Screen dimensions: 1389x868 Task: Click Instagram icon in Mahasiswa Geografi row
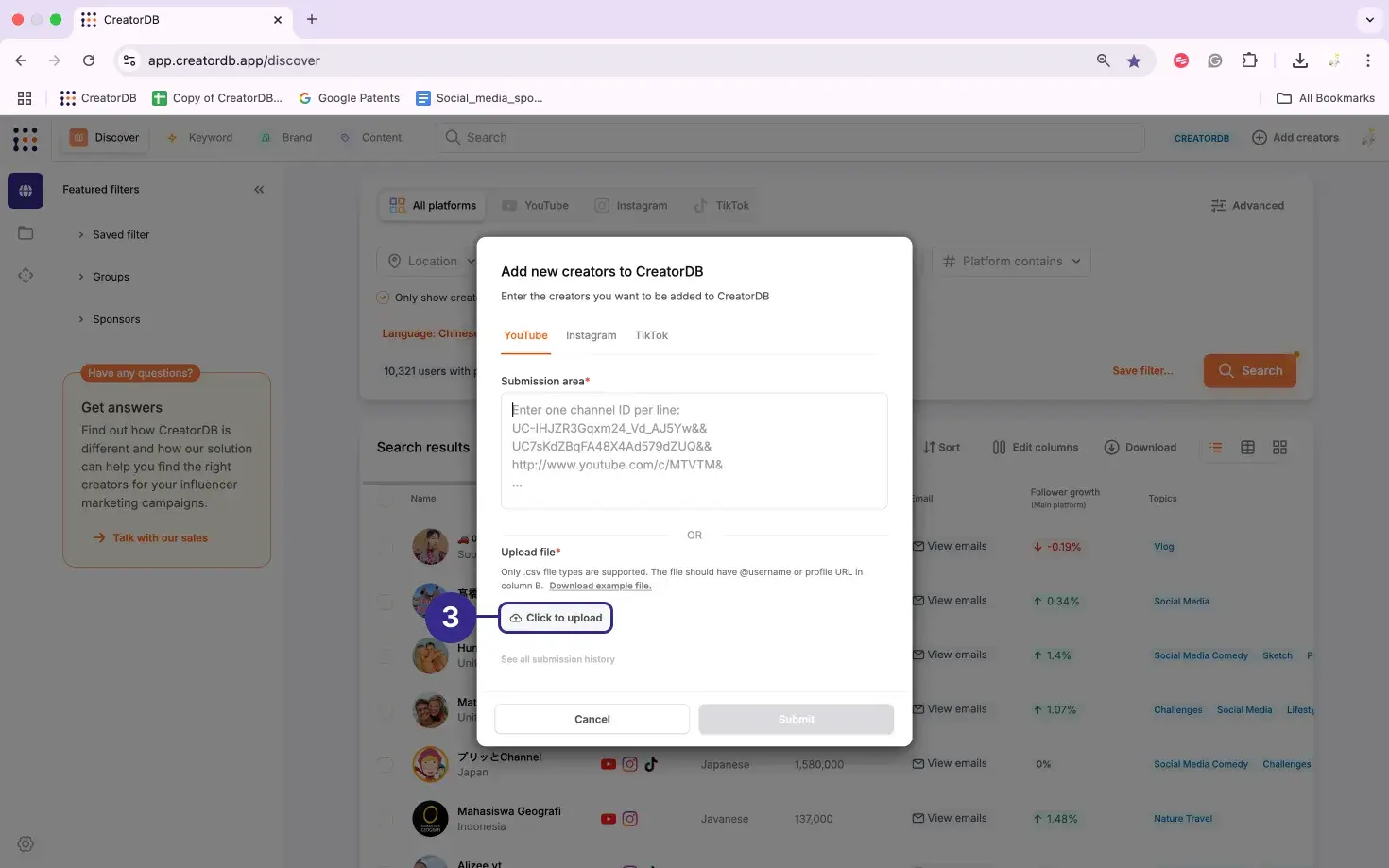(x=630, y=819)
